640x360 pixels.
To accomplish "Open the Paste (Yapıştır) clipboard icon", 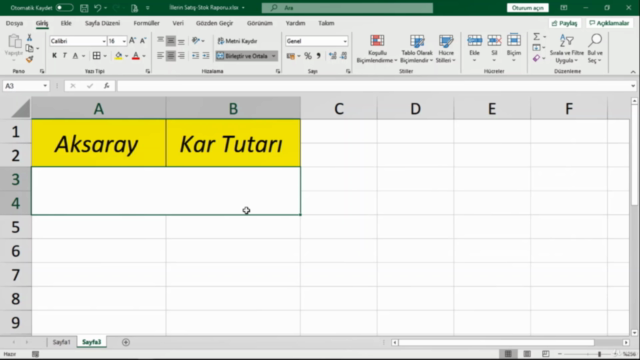I will pyautogui.click(x=14, y=42).
